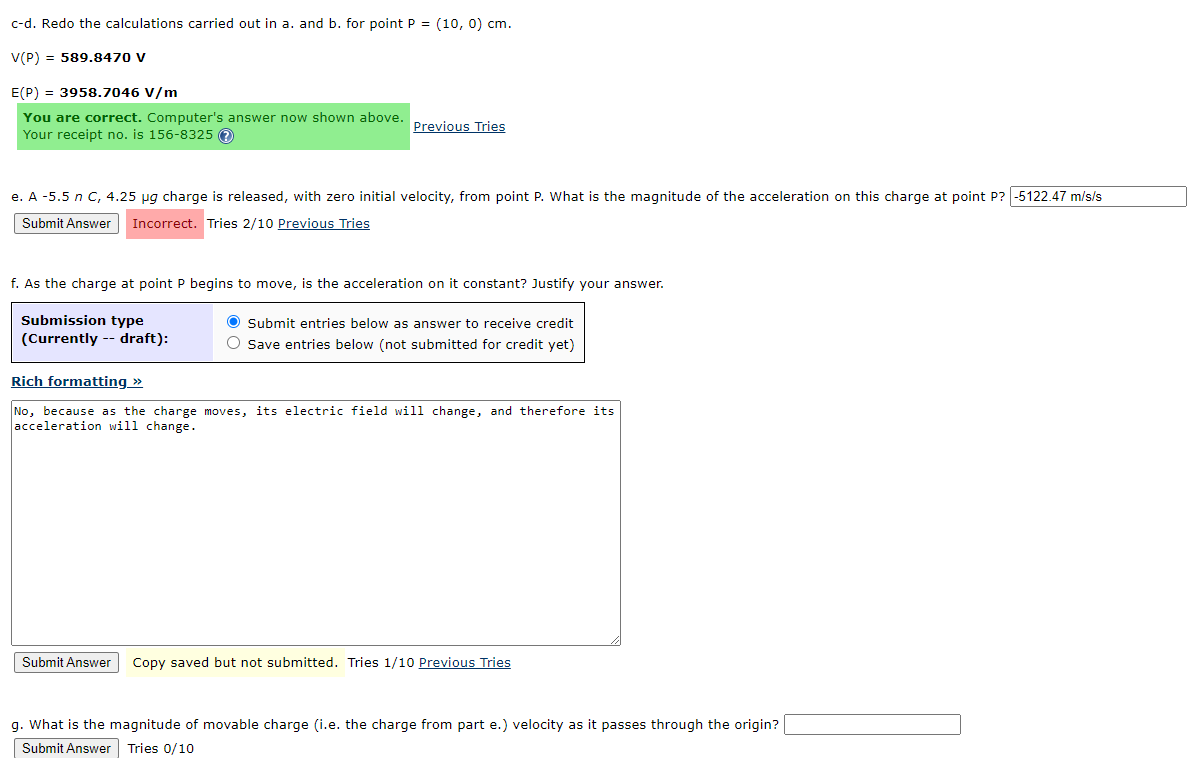Select 'Save entries below' draft option
The width and height of the screenshot is (1204, 760).
[x=233, y=343]
